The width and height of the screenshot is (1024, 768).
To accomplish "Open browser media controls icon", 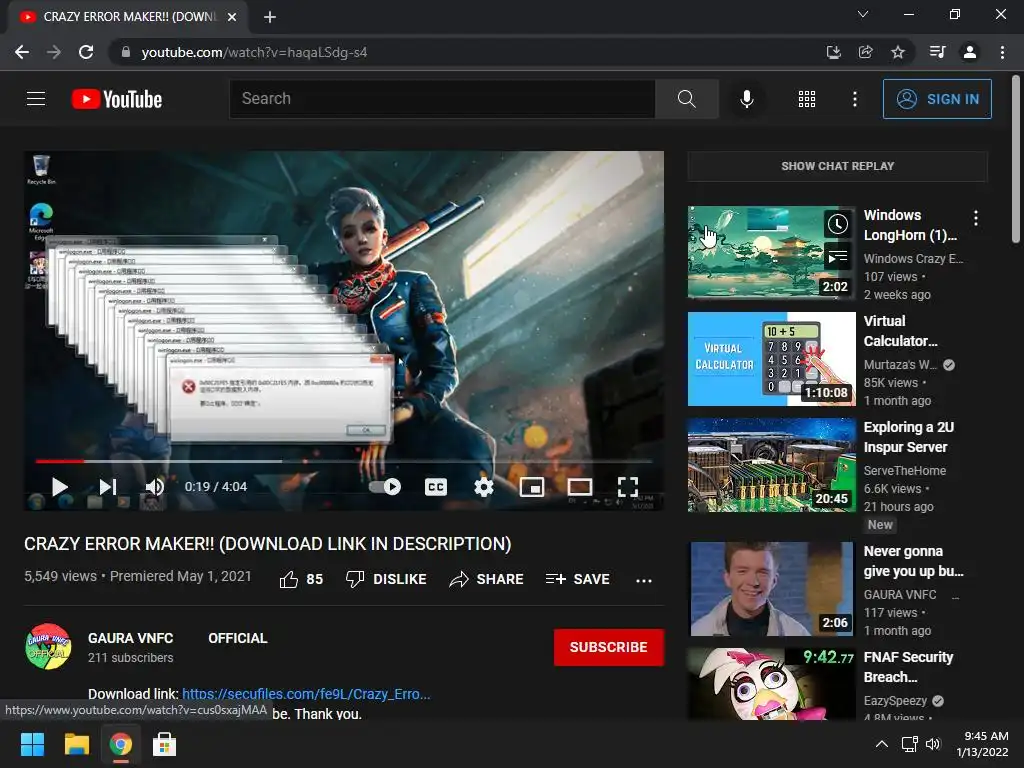I will [x=938, y=52].
